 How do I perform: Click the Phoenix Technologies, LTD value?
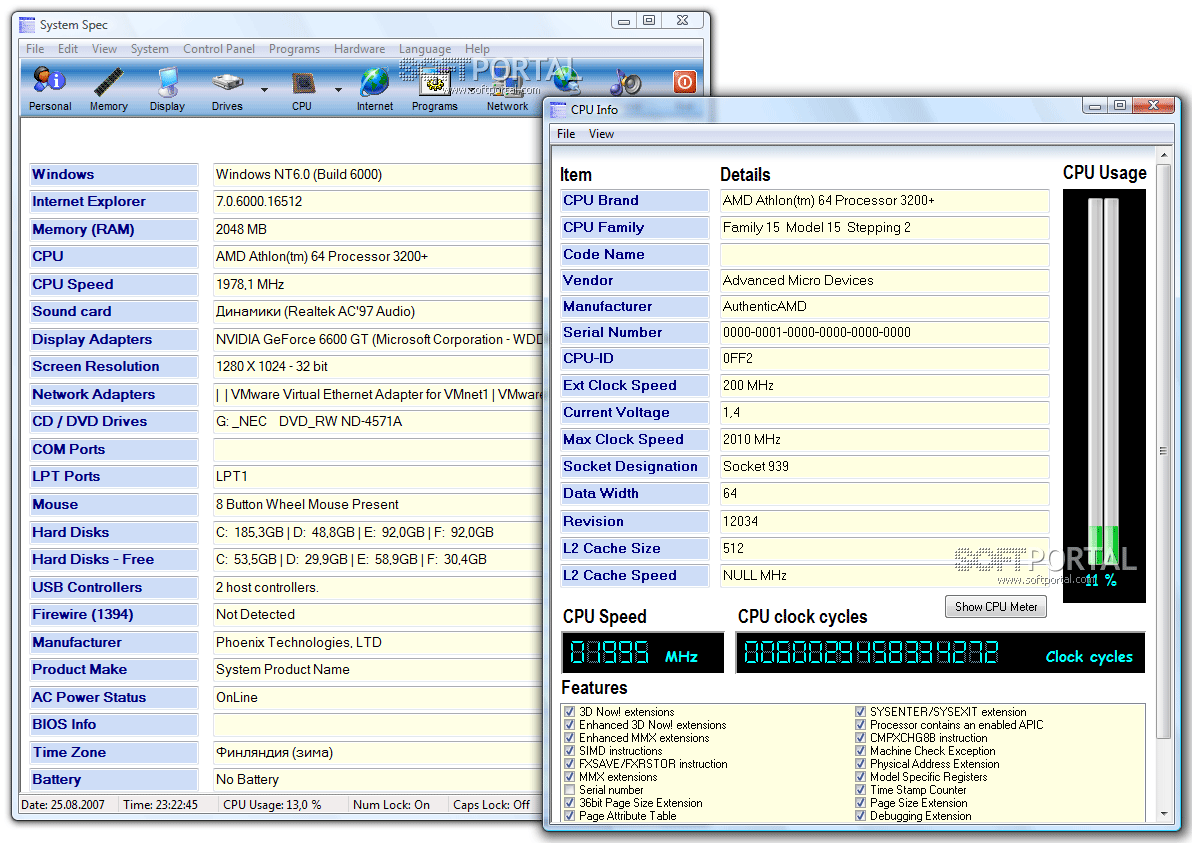[x=299, y=642]
